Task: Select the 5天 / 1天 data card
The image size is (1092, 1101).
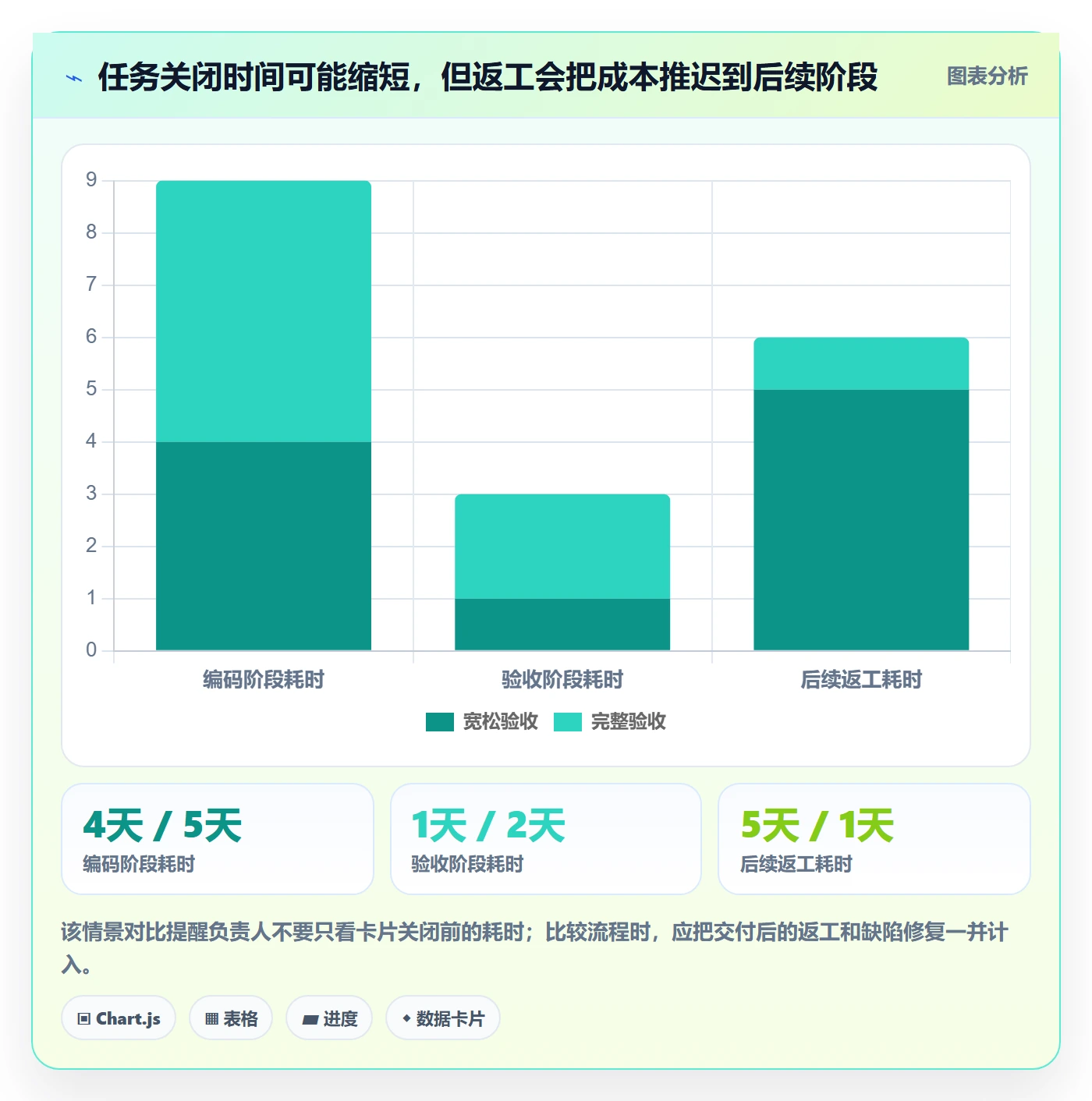Action: [874, 839]
